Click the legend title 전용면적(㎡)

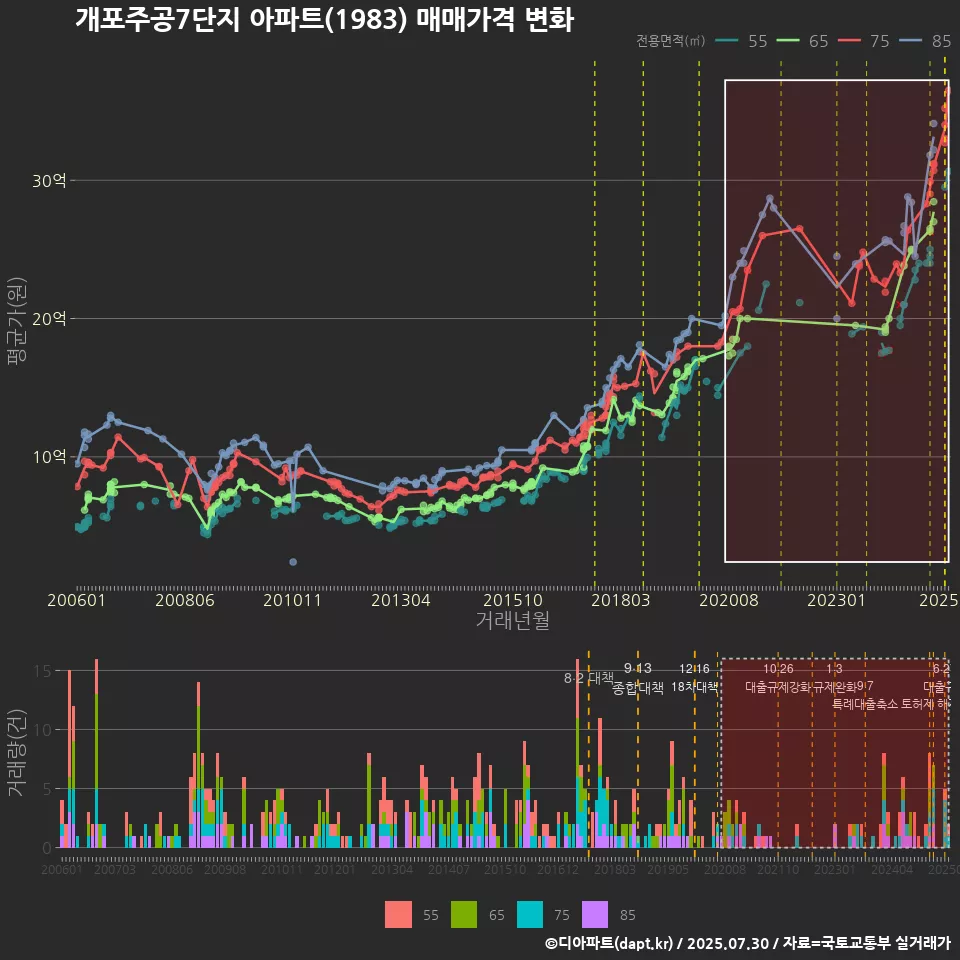point(670,41)
